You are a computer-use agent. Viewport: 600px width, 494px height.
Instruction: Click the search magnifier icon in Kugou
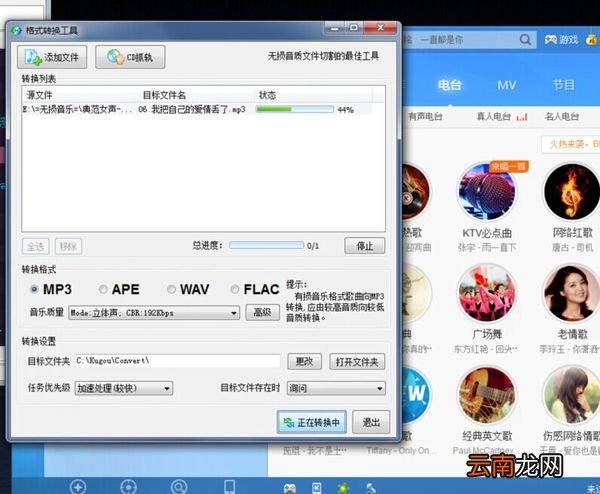coord(525,39)
